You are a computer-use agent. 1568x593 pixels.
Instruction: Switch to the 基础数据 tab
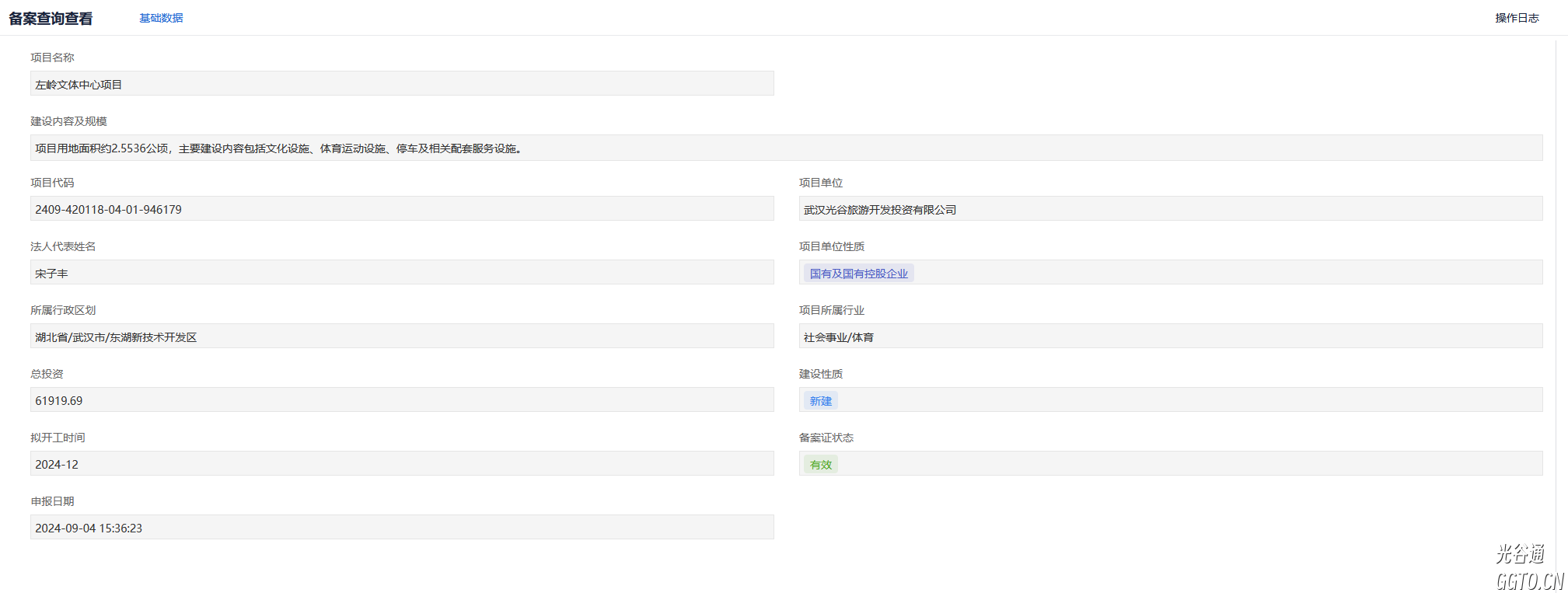click(x=161, y=18)
